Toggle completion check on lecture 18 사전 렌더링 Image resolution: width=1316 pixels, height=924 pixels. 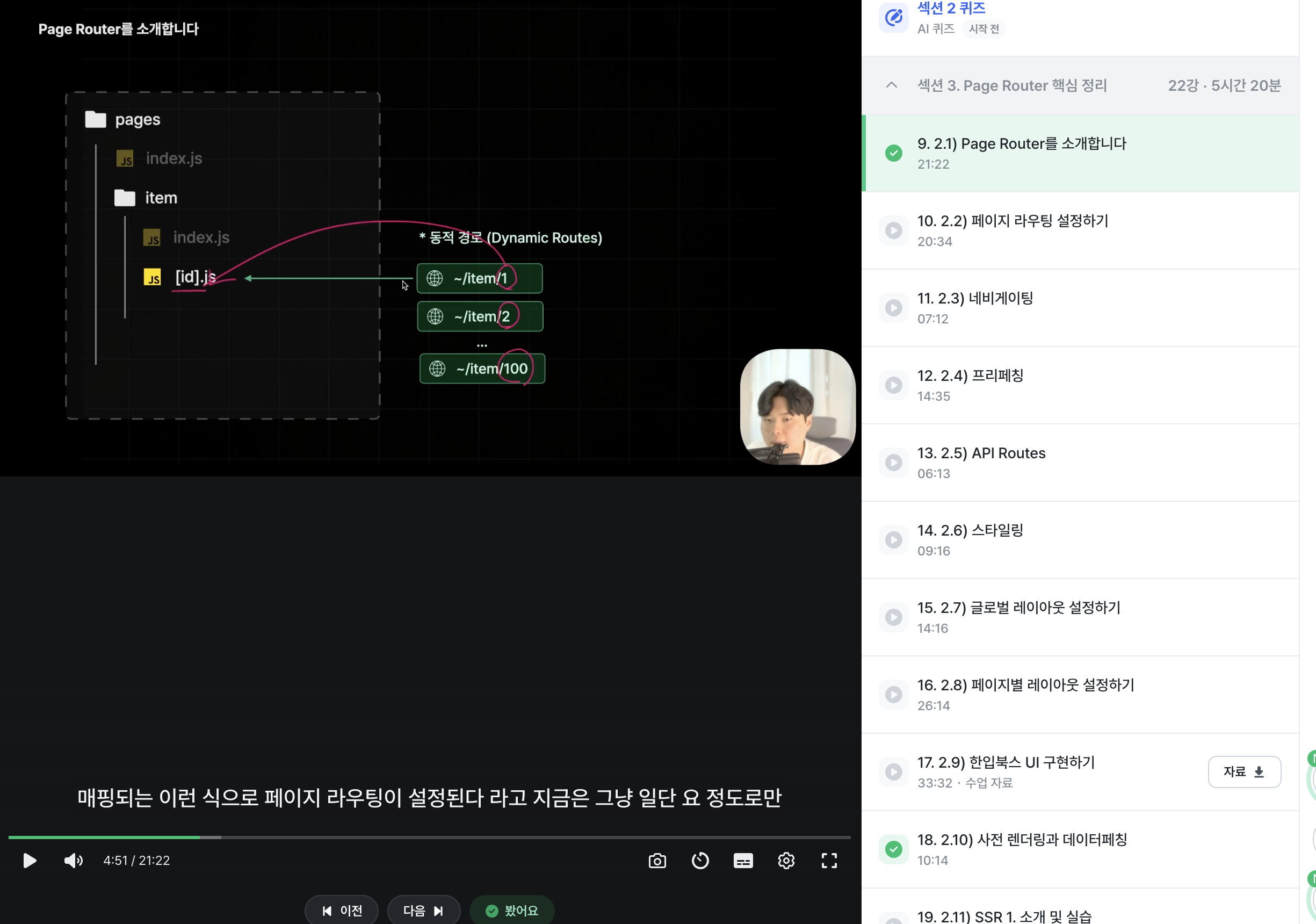893,849
